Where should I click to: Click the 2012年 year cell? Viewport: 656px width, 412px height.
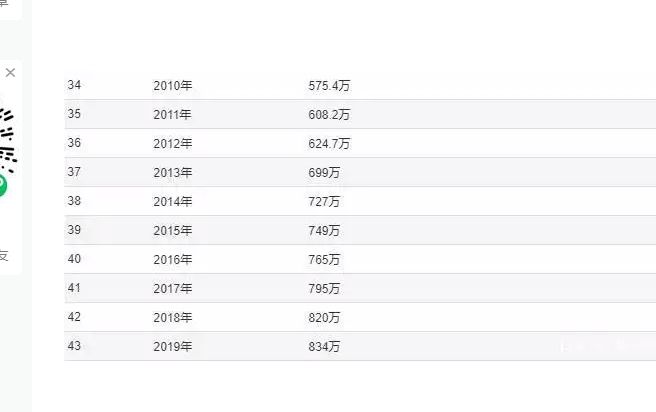coord(172,143)
